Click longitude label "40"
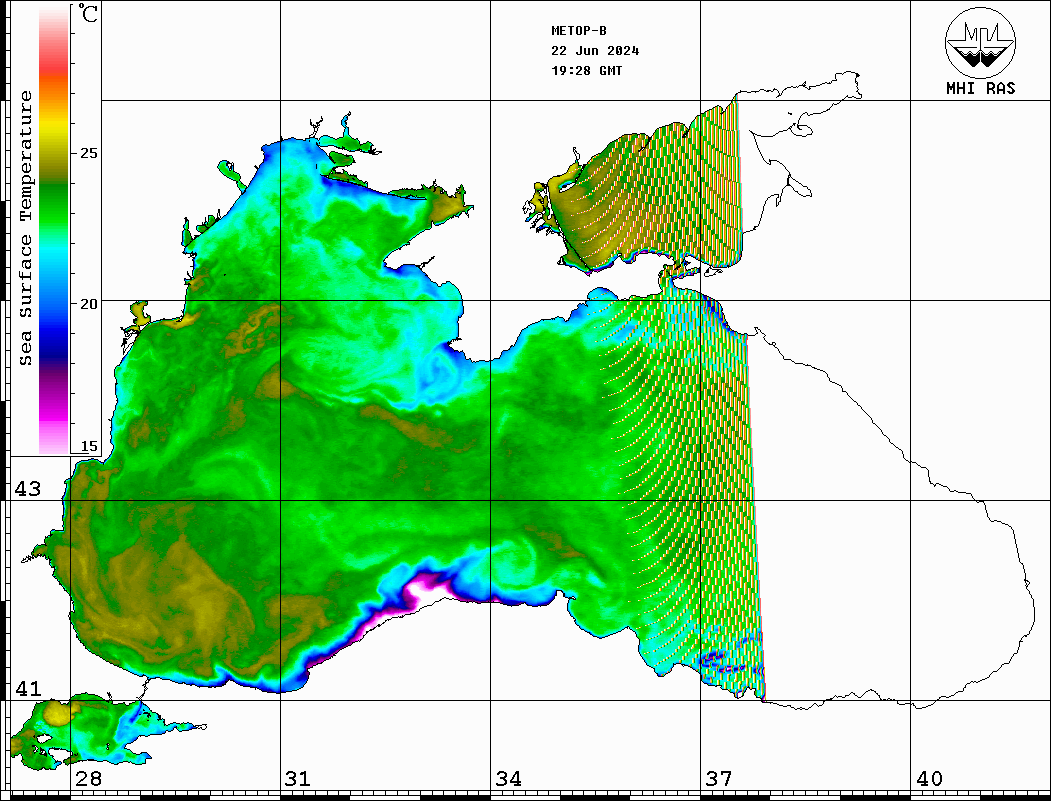This screenshot has height=801, width=1051. pos(929,779)
